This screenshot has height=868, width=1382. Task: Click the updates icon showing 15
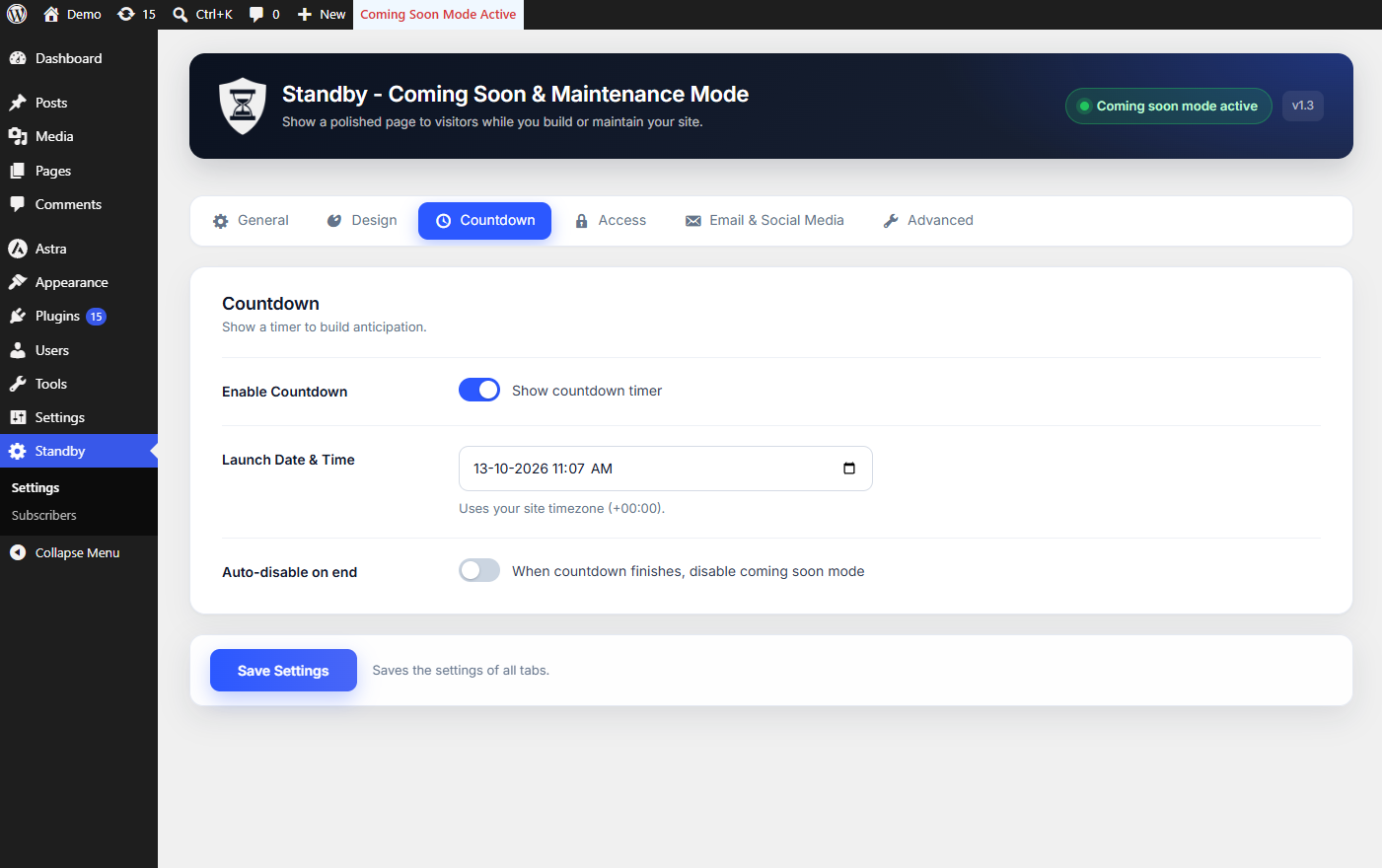tap(125, 14)
